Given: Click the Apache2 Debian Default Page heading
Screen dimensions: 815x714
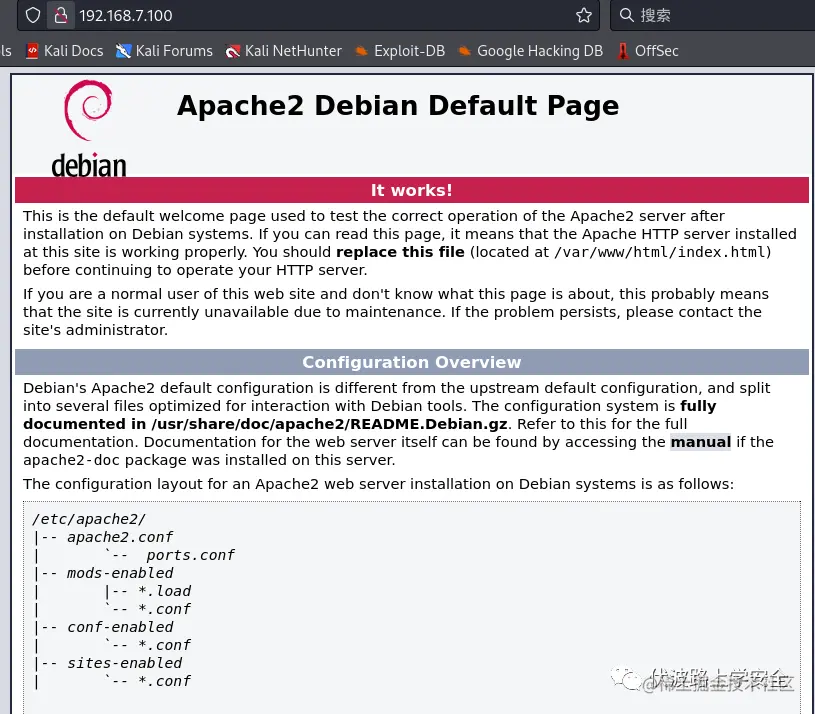Looking at the screenshot, I should (x=398, y=105).
